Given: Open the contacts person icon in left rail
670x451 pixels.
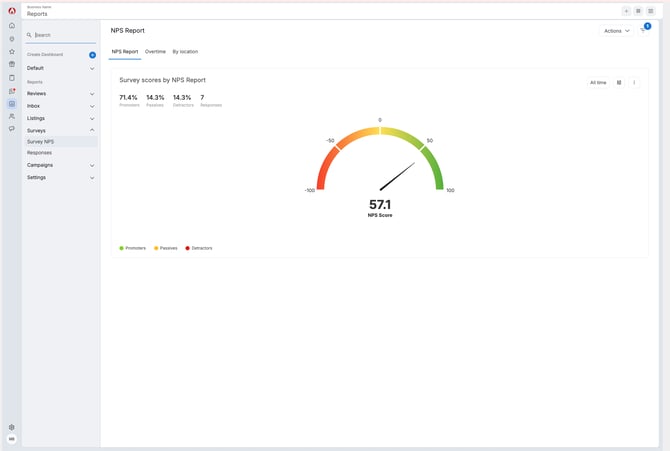Looking at the screenshot, I should (x=12, y=116).
